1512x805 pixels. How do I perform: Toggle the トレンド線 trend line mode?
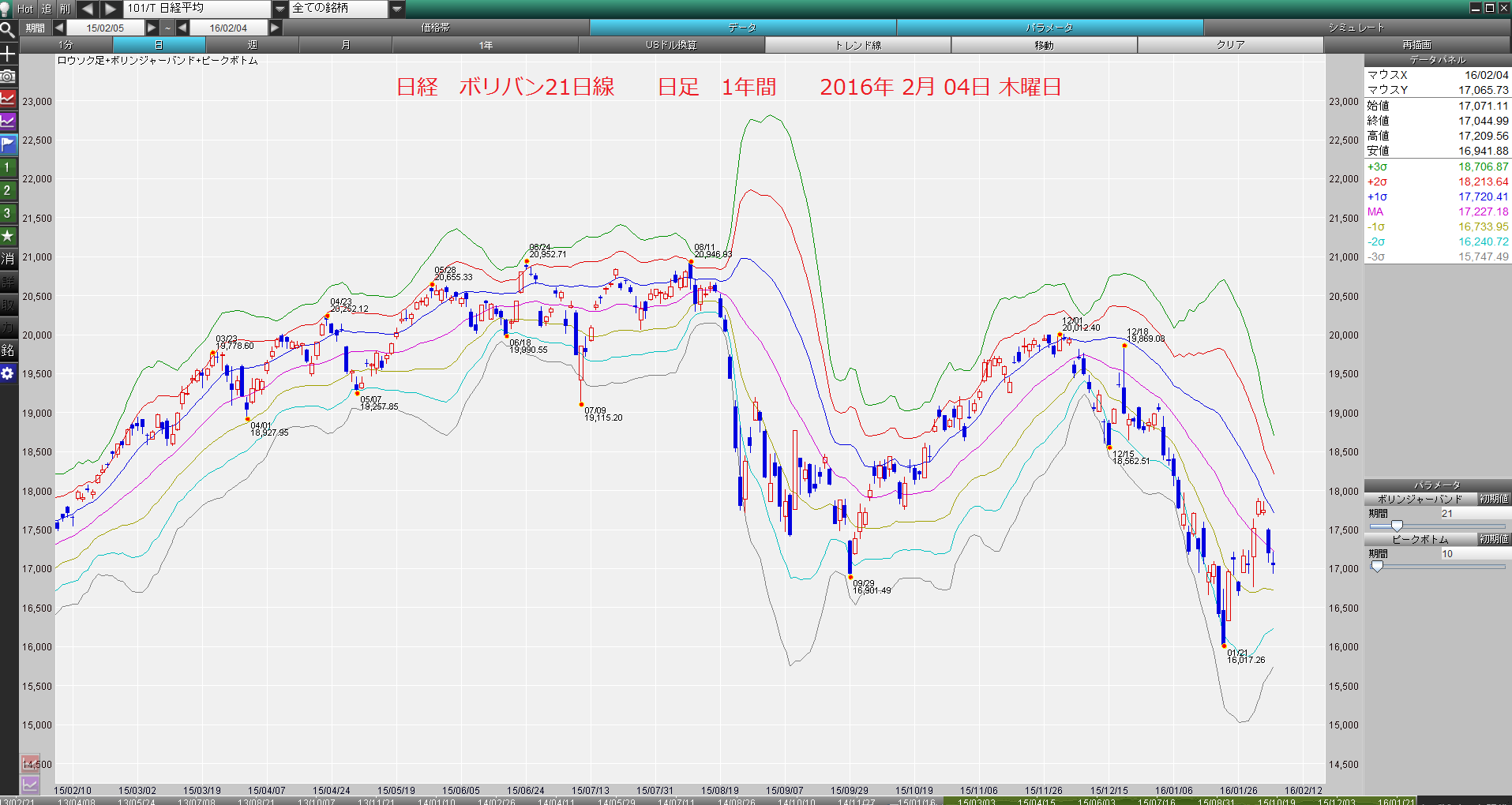point(858,45)
